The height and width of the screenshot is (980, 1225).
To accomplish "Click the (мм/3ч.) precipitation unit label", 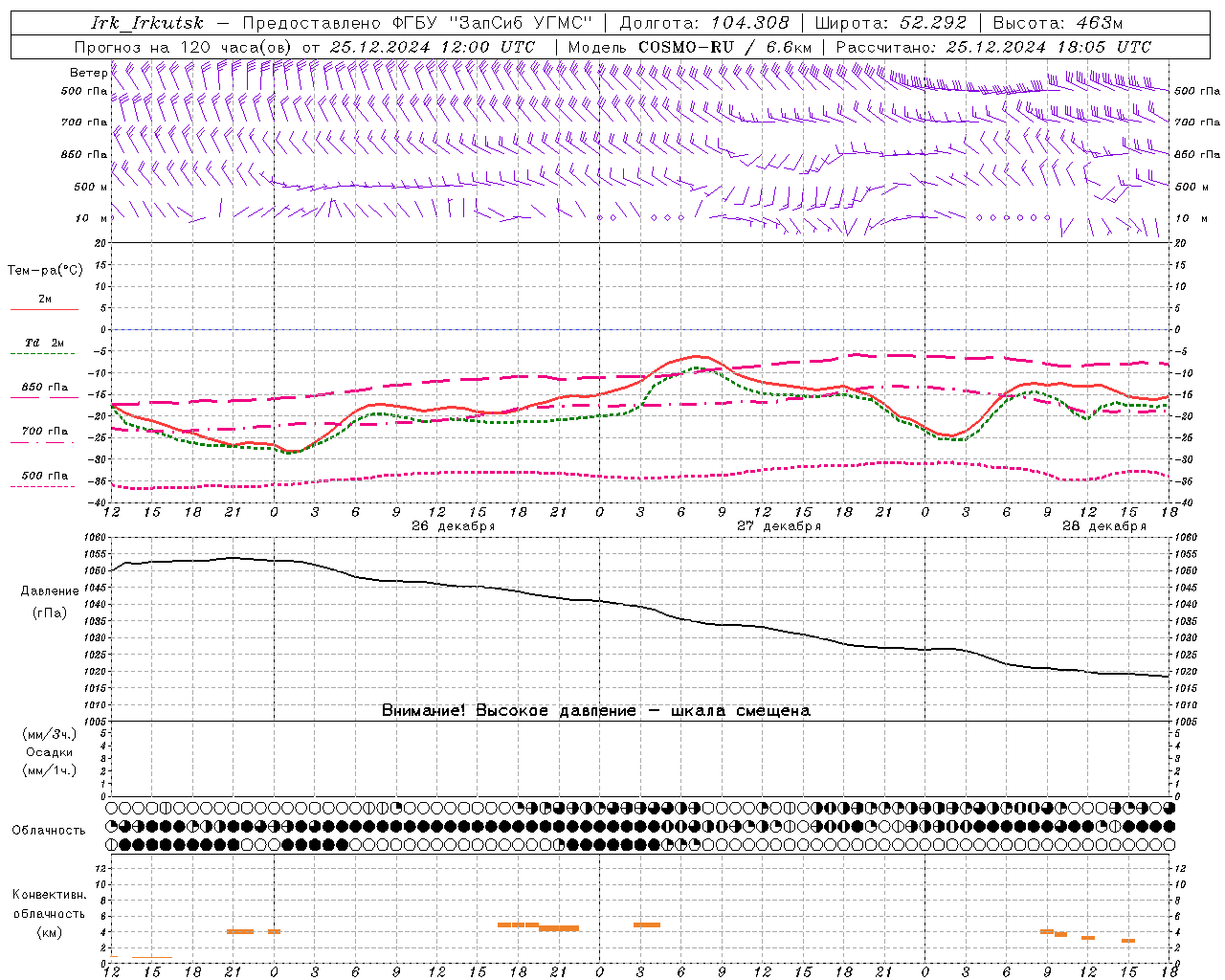I will coord(50,735).
